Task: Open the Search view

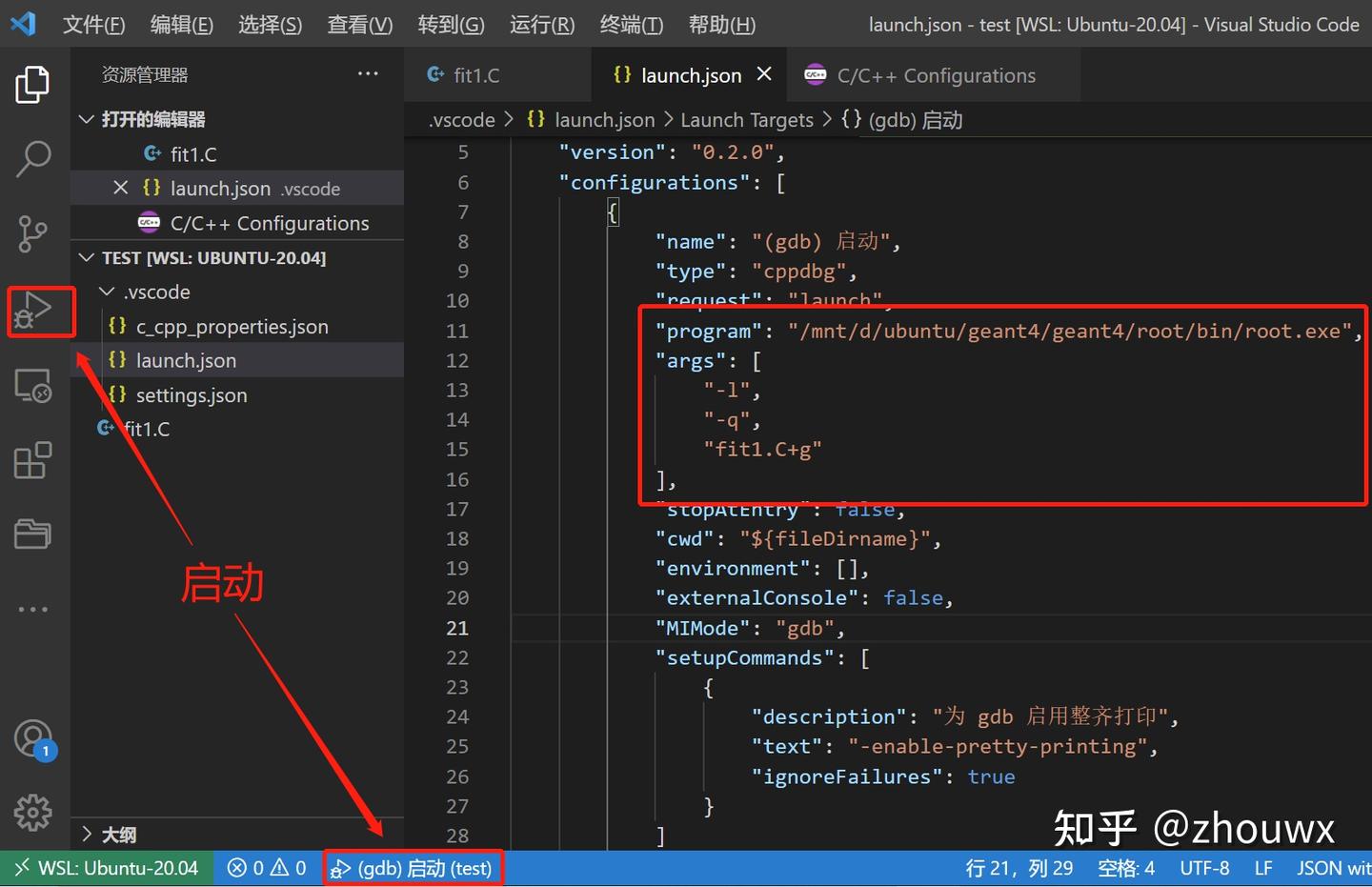Action: pyautogui.click(x=32, y=158)
